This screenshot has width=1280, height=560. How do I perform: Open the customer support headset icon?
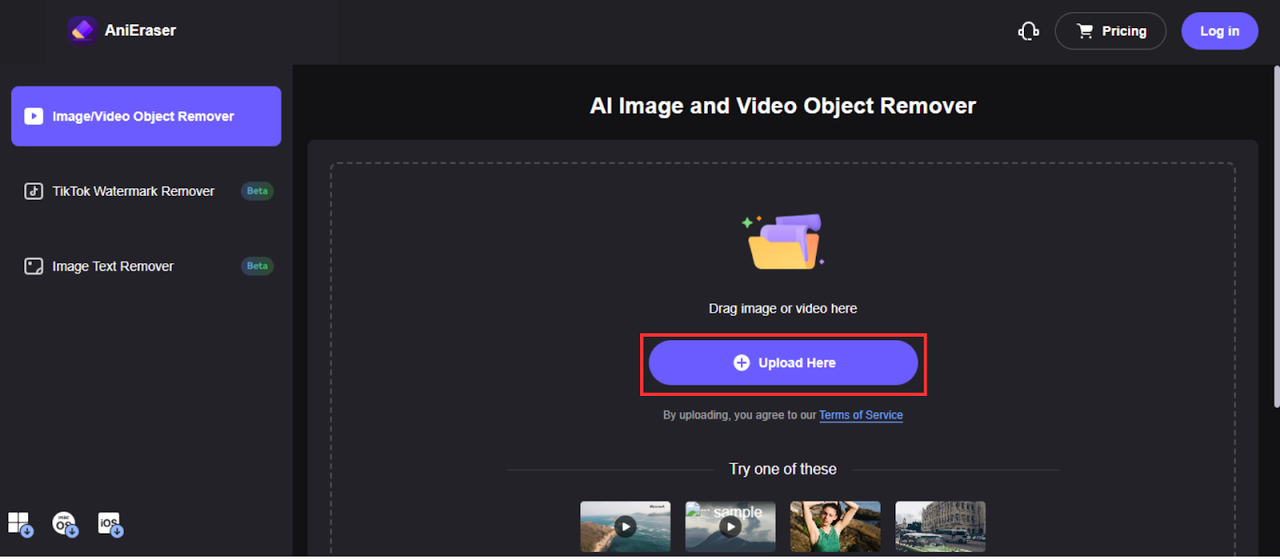click(1028, 31)
